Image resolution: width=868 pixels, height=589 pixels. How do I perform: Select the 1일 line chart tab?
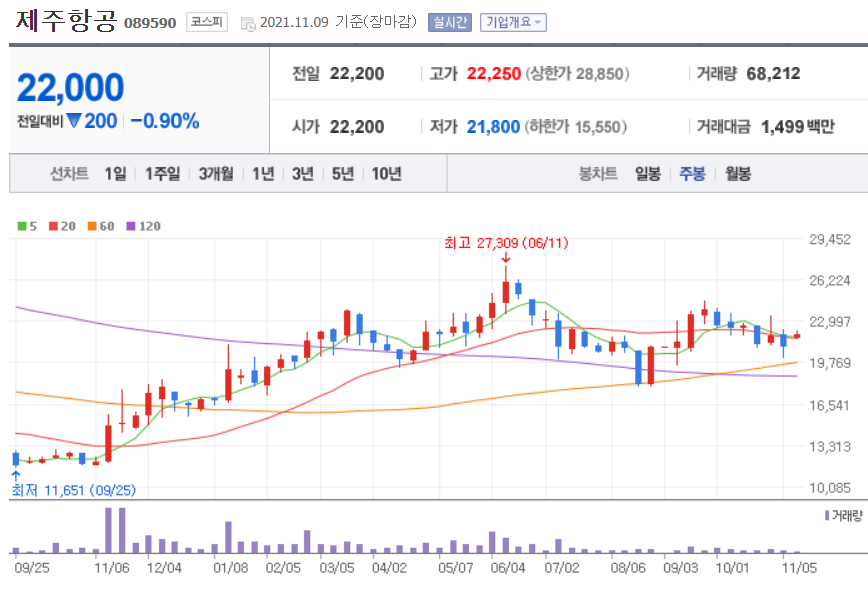click(115, 174)
